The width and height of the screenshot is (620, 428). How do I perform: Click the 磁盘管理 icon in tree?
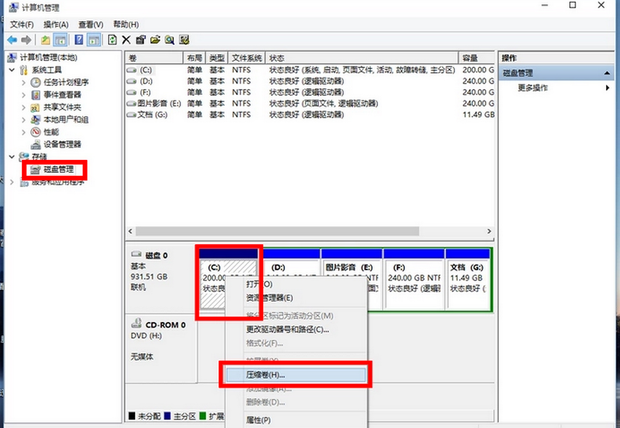36,170
